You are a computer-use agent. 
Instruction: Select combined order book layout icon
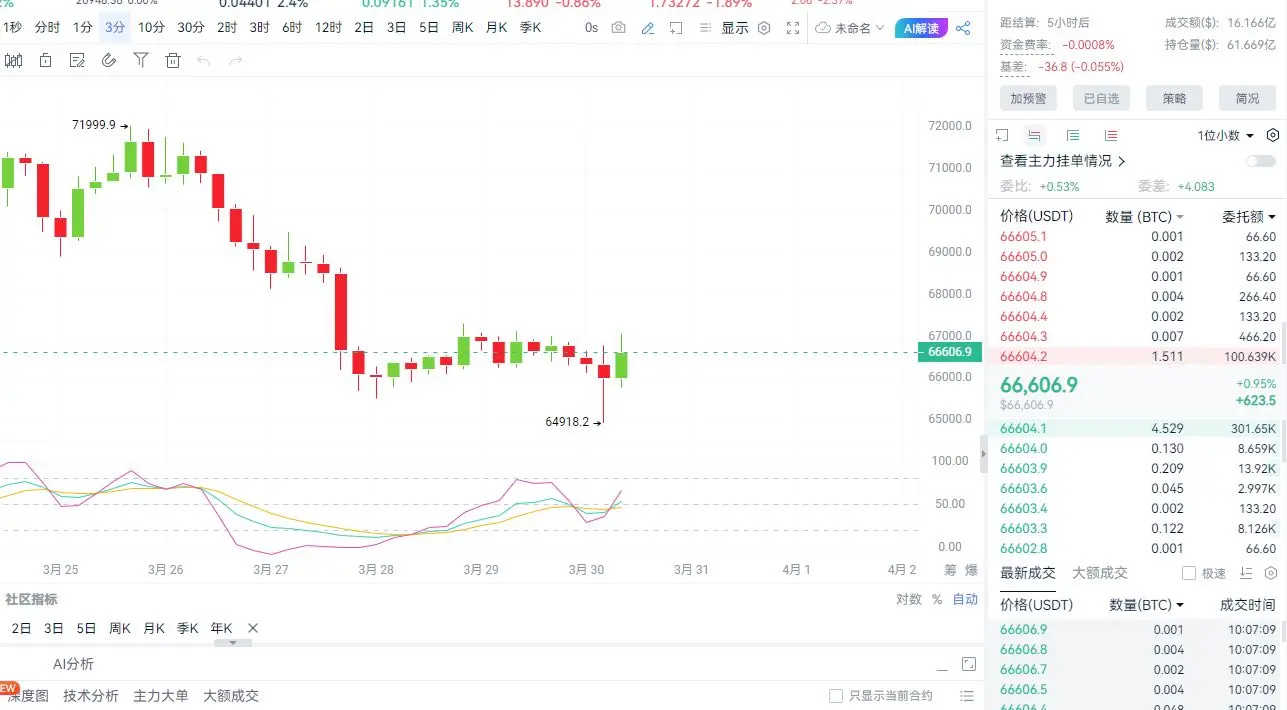click(x=1034, y=135)
